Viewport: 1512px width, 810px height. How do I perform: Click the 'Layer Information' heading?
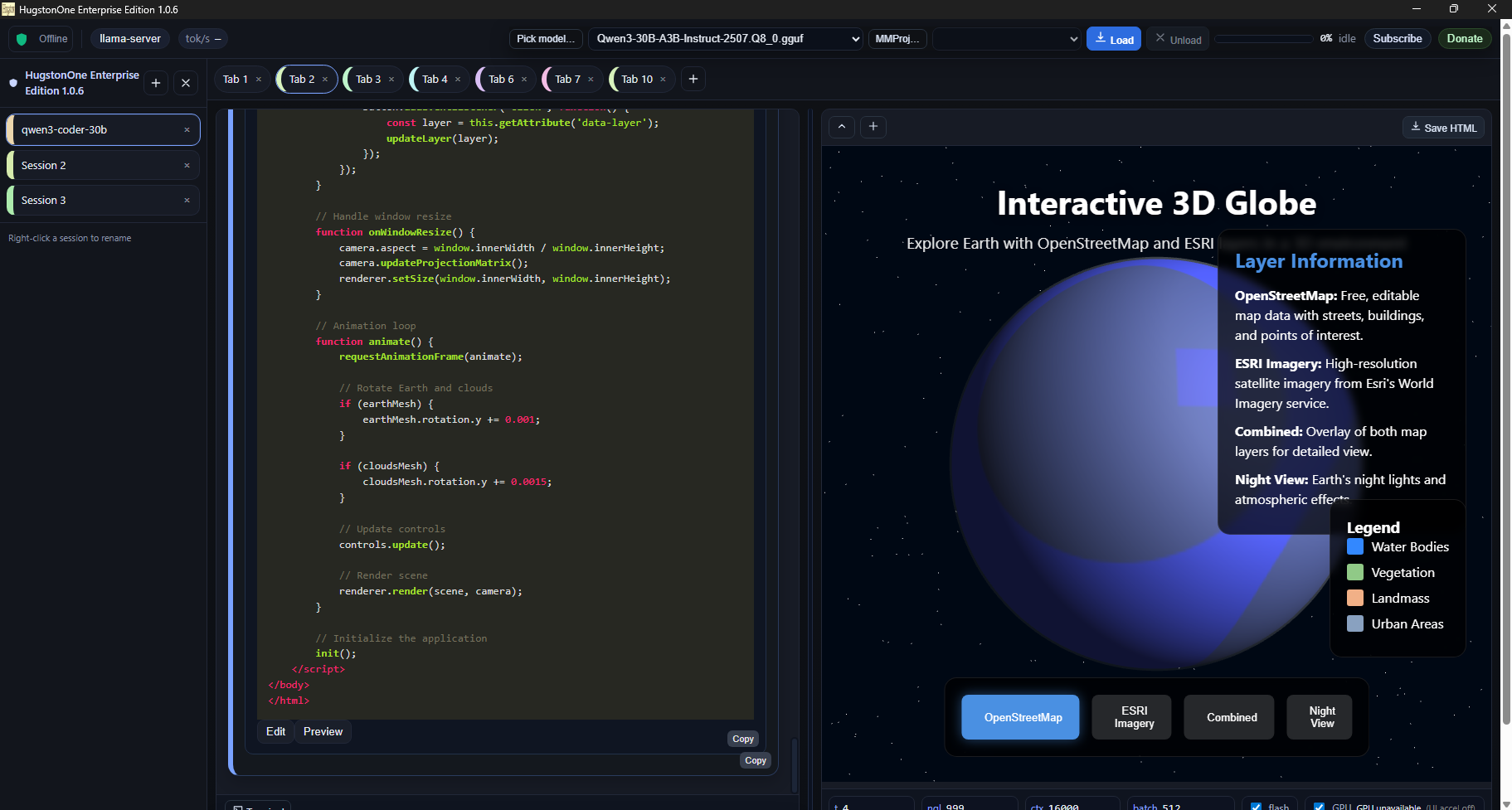click(1319, 261)
